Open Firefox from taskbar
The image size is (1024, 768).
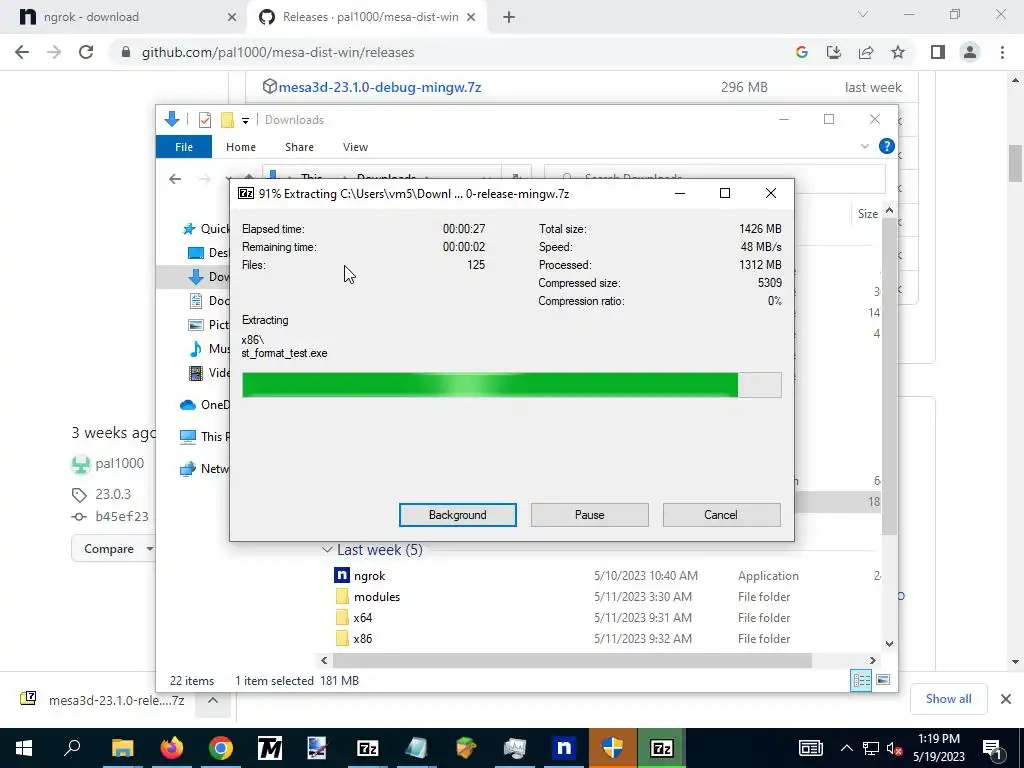[172, 748]
